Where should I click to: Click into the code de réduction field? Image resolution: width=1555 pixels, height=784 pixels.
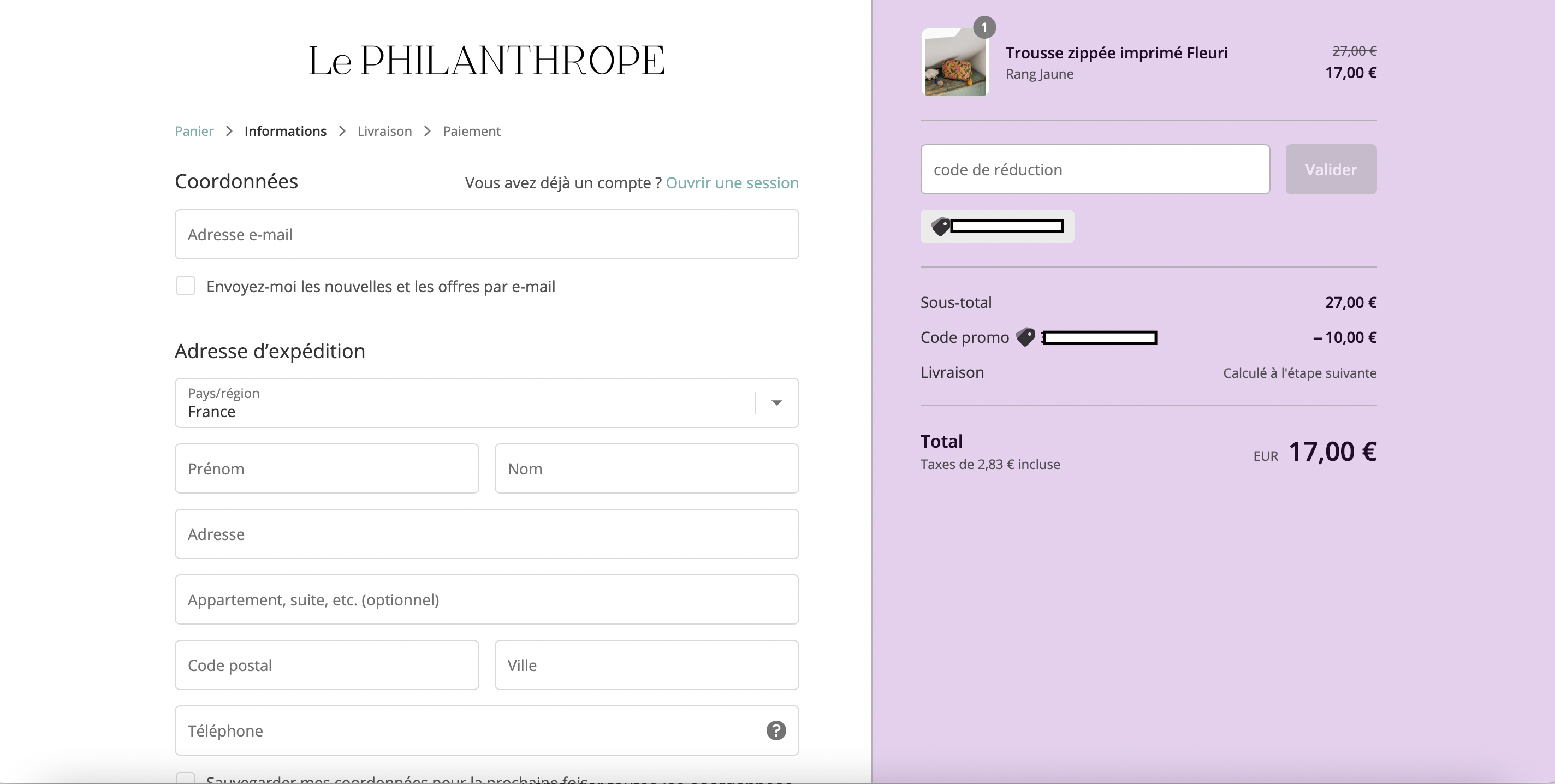click(x=1095, y=170)
